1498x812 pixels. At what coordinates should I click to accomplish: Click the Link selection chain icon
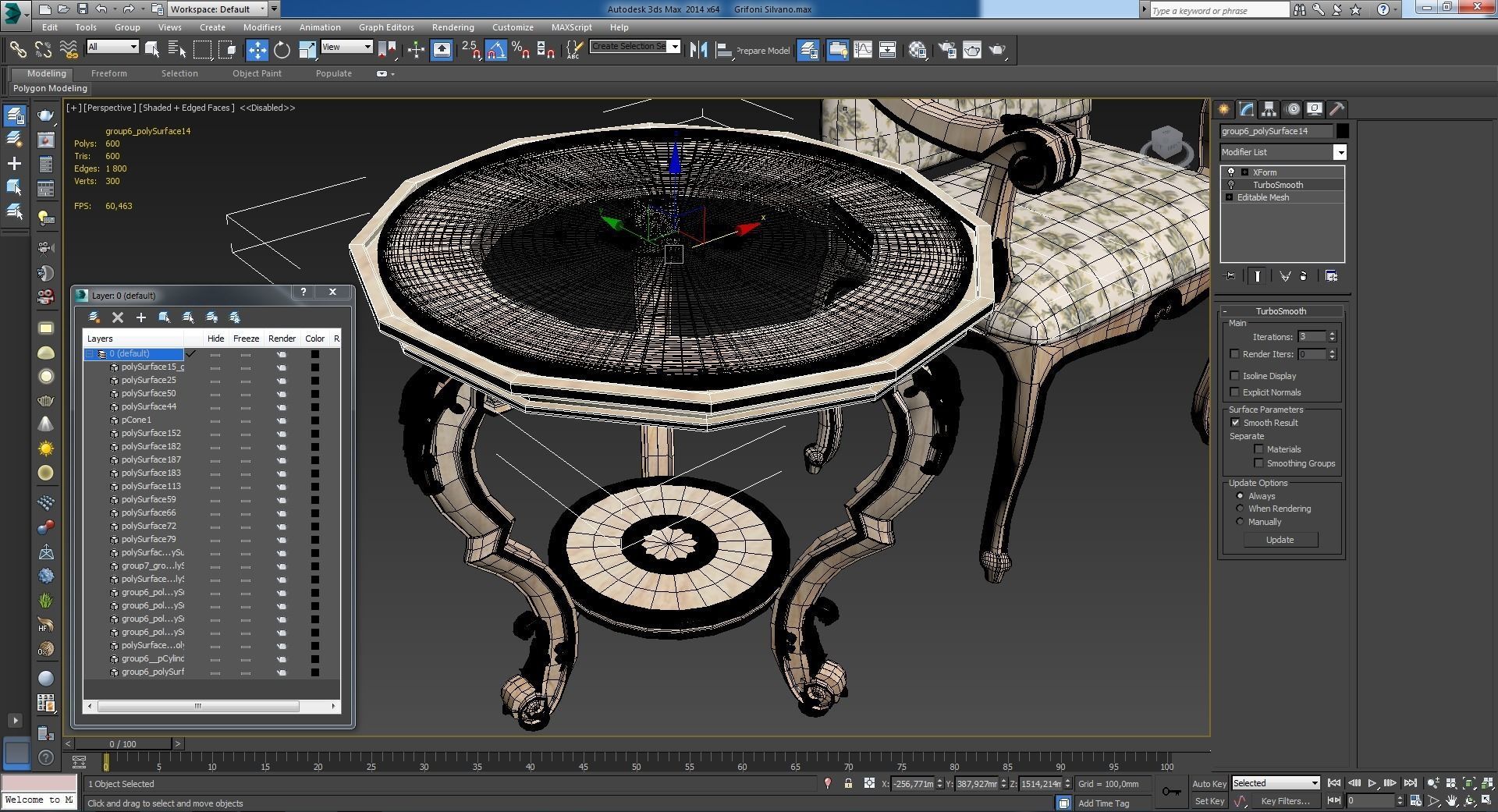pyautogui.click(x=17, y=50)
